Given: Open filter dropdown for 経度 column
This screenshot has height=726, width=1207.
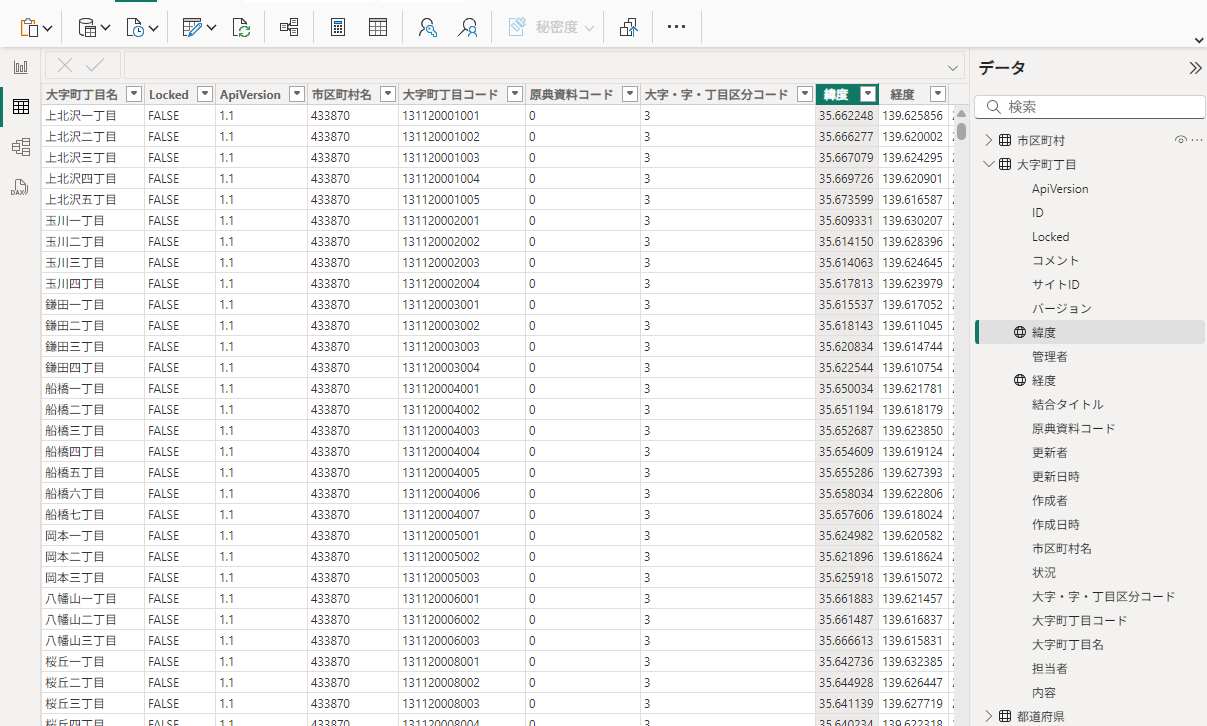Looking at the screenshot, I should [x=937, y=94].
